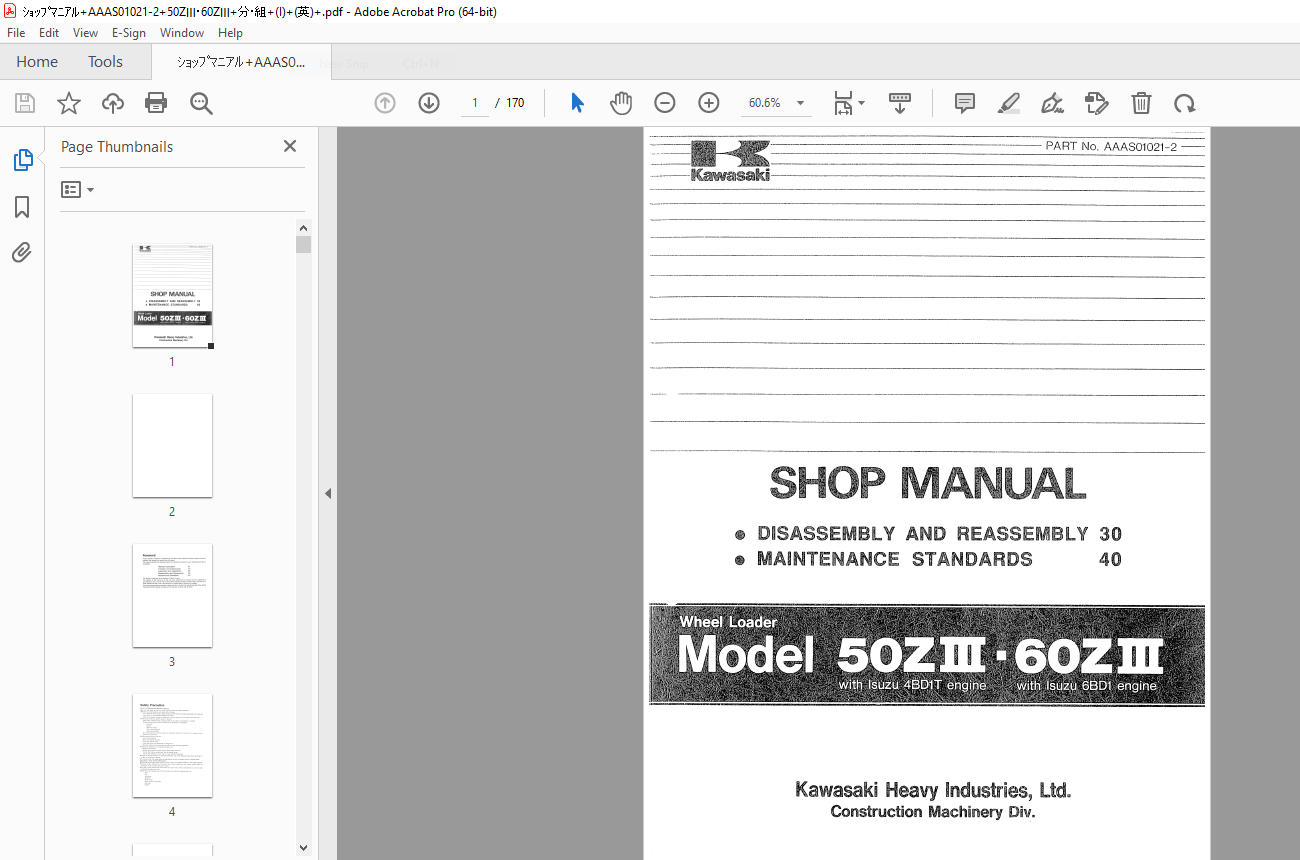Select page 4 thumbnail
1300x860 pixels.
[x=172, y=745]
